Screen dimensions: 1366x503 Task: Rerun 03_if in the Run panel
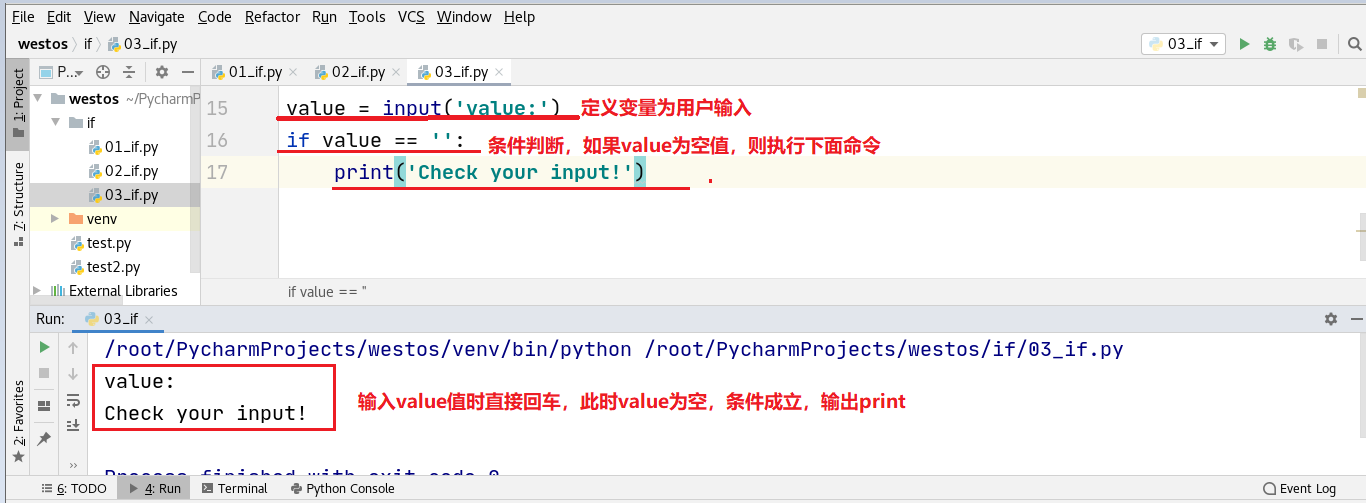click(44, 347)
